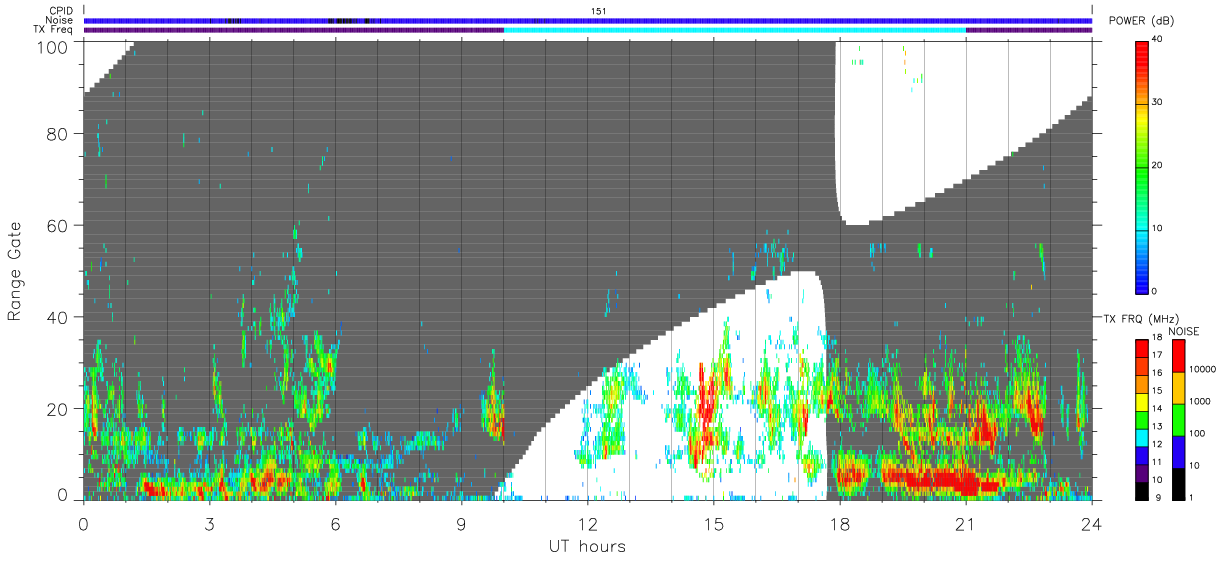Image resolution: width=1228 pixels, height=567 pixels.
Task: Click the 15 tick on UT hours axis
Action: click(x=714, y=522)
